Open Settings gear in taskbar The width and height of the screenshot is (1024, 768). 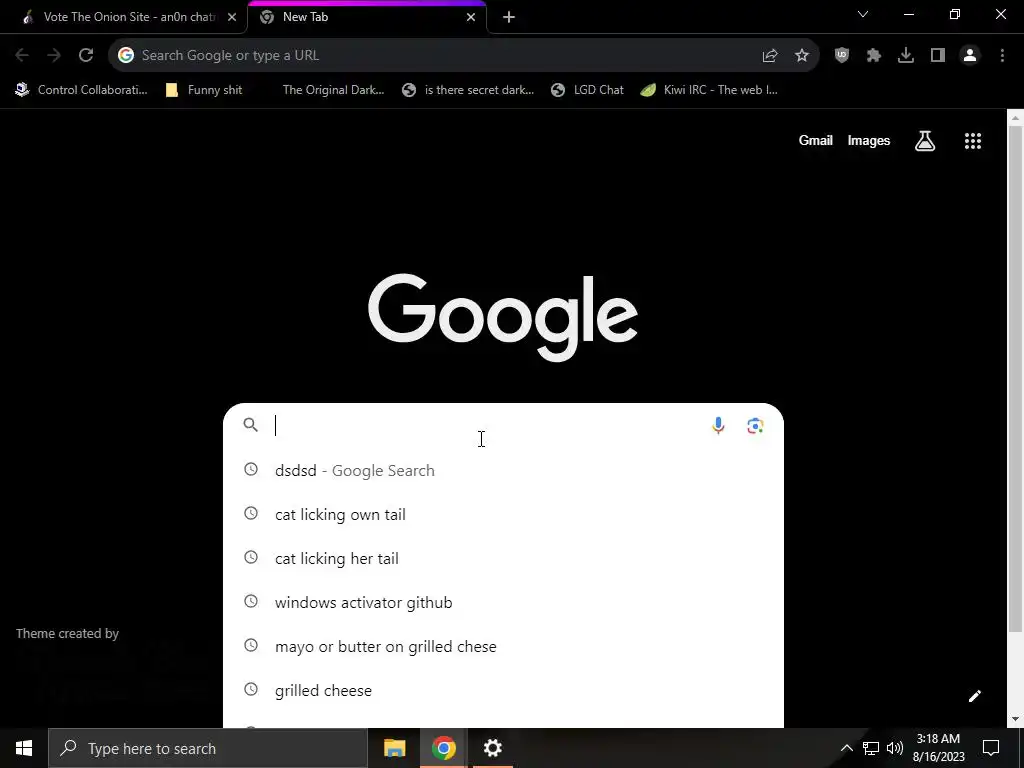pyautogui.click(x=492, y=748)
